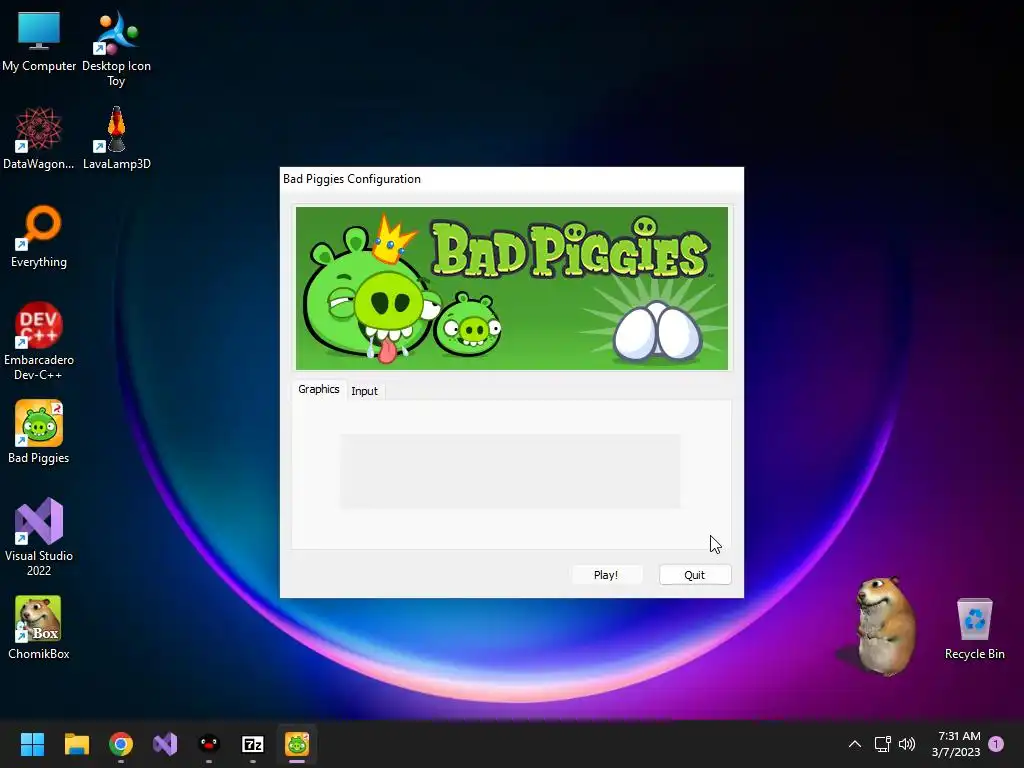Click the Bad Piggies banner image

pos(512,288)
